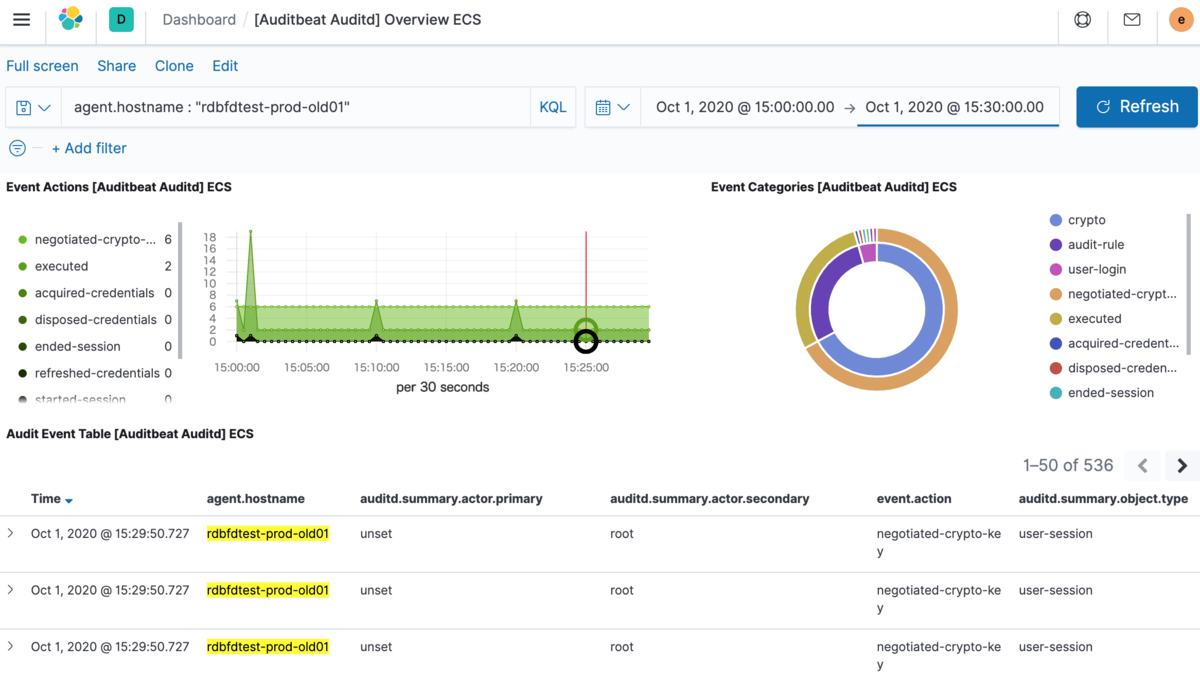Click agent.hostname column header
This screenshot has height=683, width=1200.
256,498
